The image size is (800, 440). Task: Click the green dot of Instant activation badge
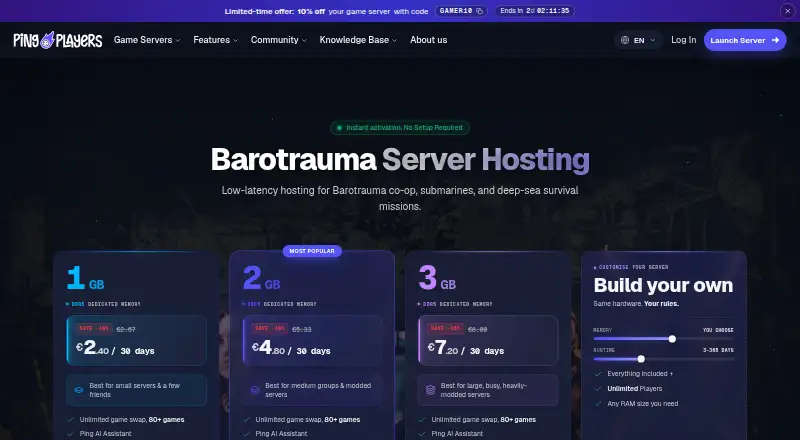point(339,128)
